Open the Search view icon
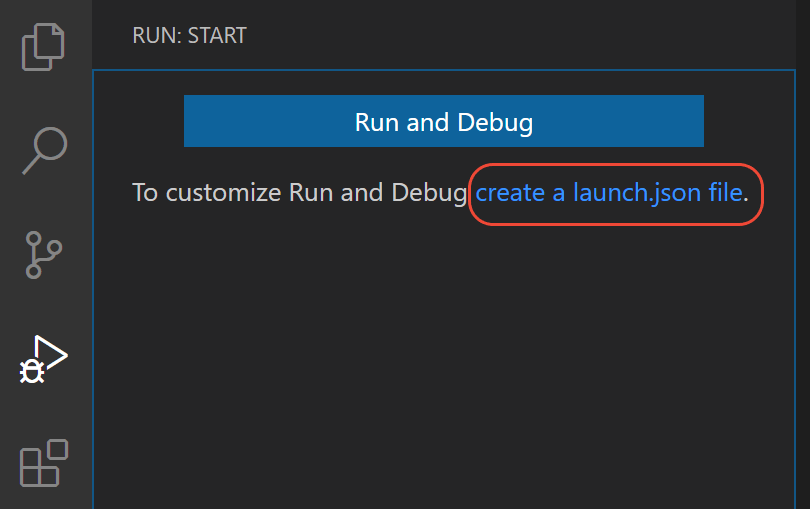Screen dimensions: 810x509 44,150
